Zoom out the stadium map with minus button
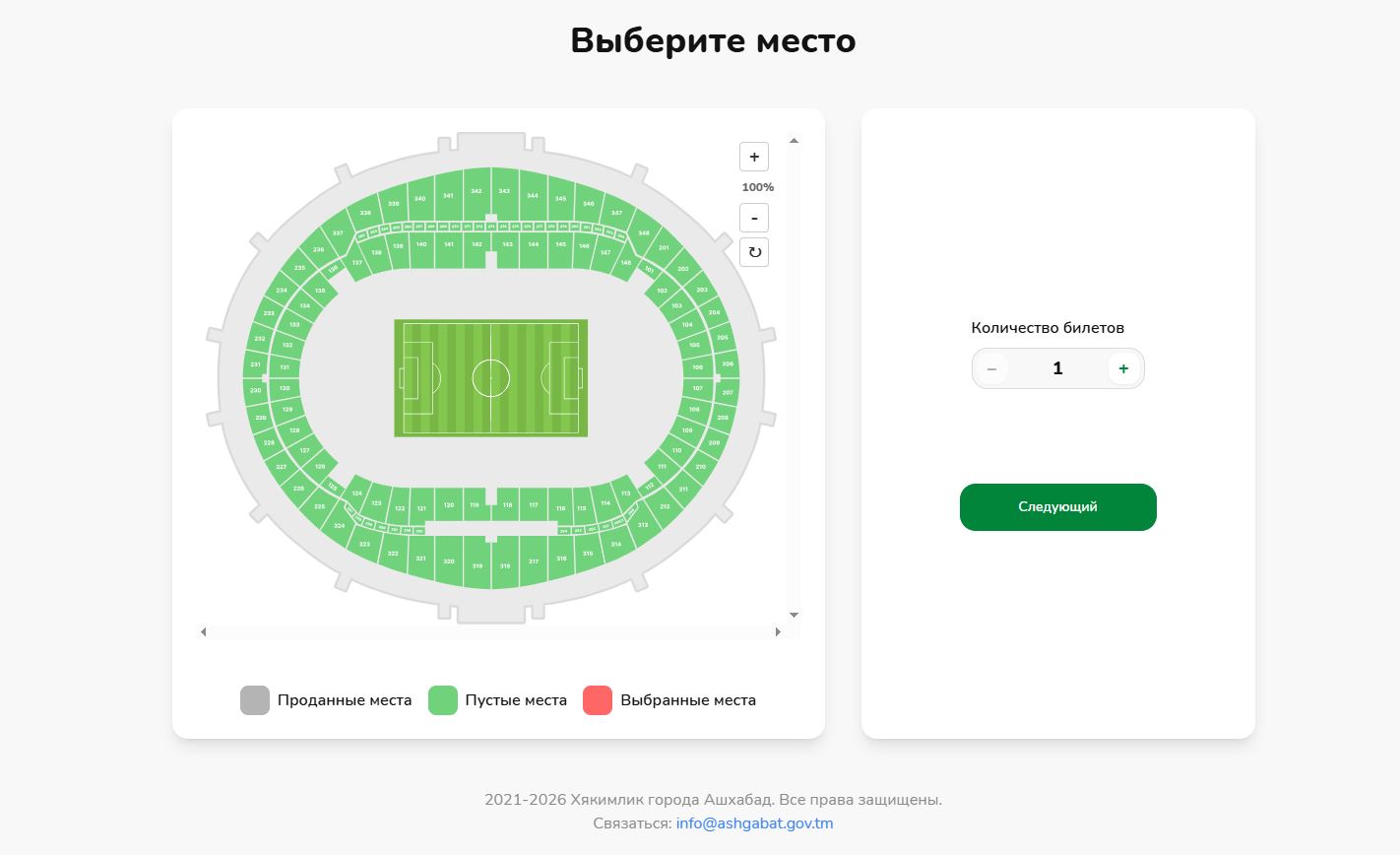Screen dimensions: 1400x855 pos(754,218)
